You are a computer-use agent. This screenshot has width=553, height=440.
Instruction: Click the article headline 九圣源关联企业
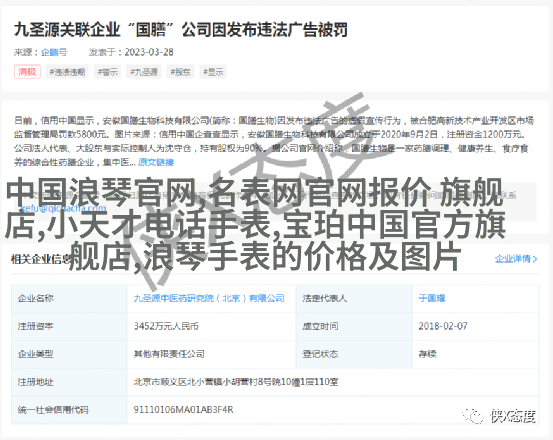pos(181,30)
